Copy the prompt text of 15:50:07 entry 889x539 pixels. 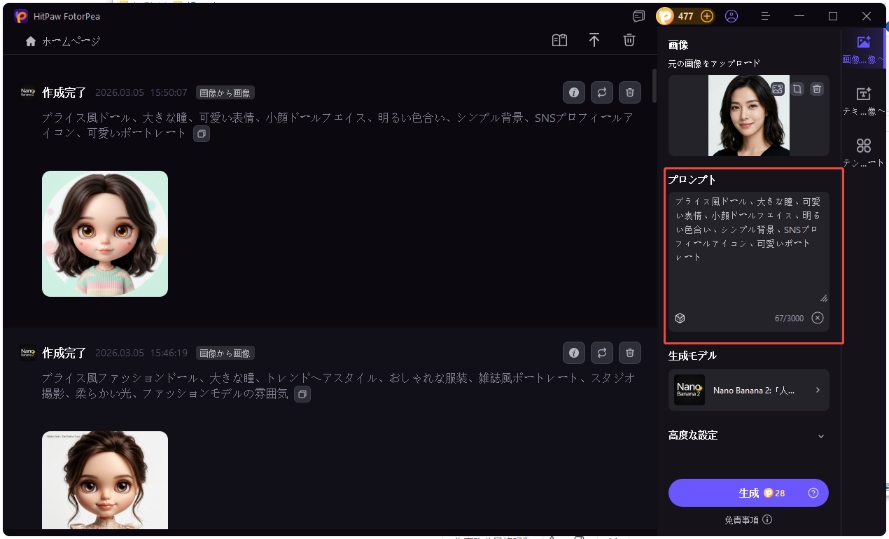pyautogui.click(x=201, y=134)
